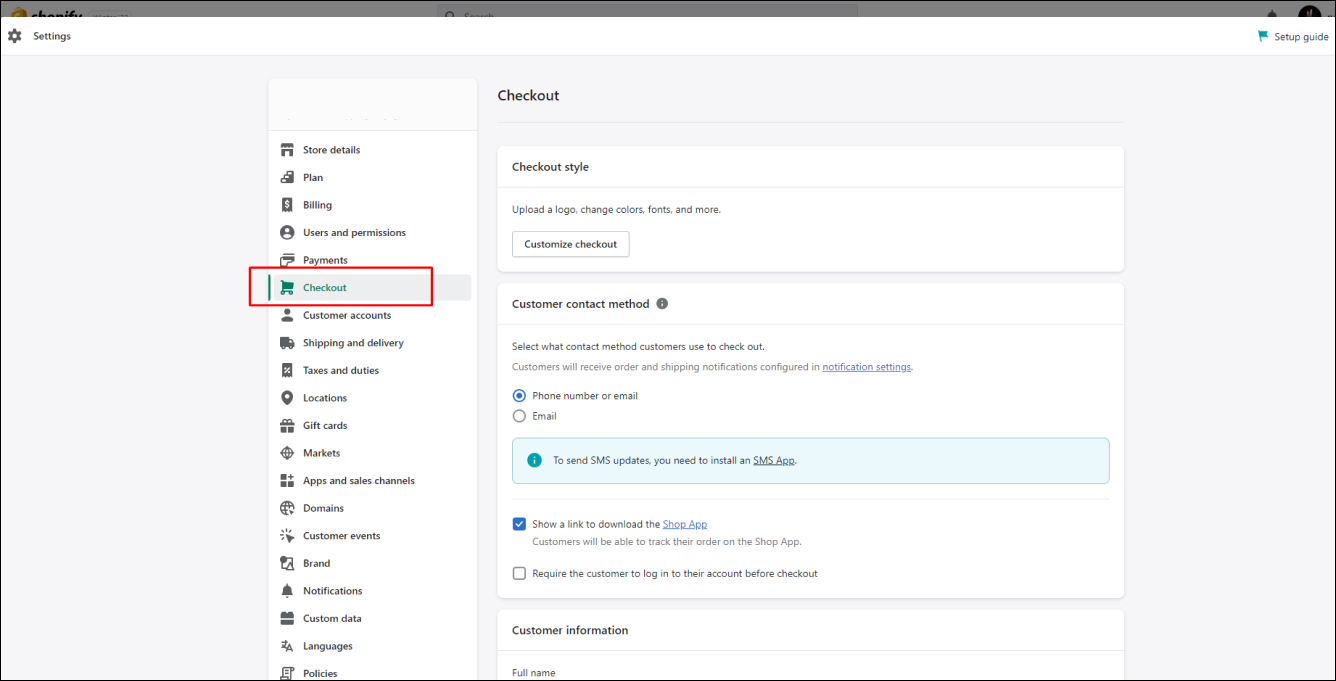The image size is (1336, 681).
Task: Click the Apps and sales channels icon
Action: pos(287,481)
